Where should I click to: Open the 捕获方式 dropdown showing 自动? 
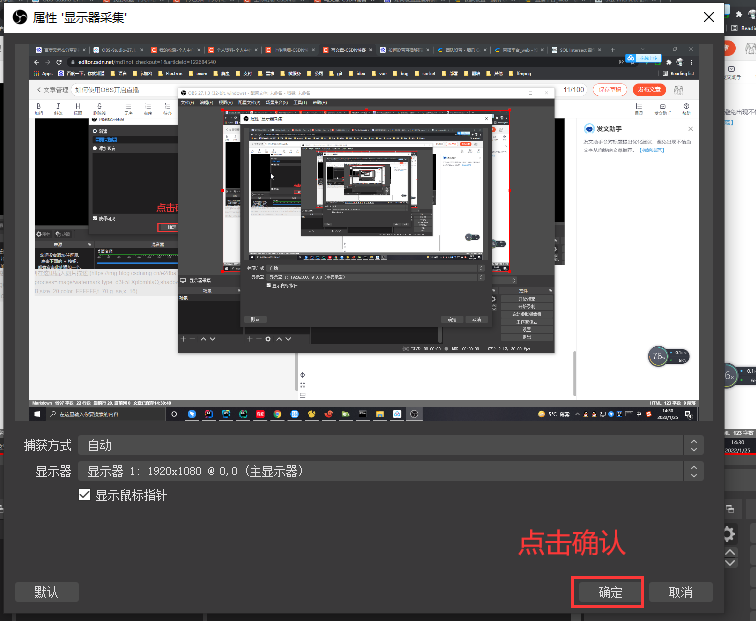pos(391,445)
